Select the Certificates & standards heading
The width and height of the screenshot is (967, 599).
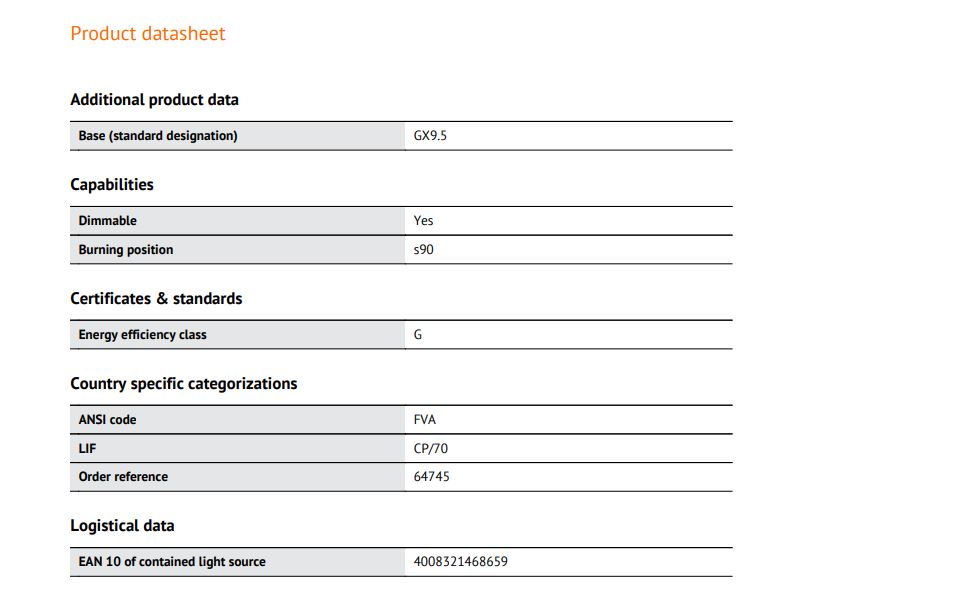click(x=156, y=299)
